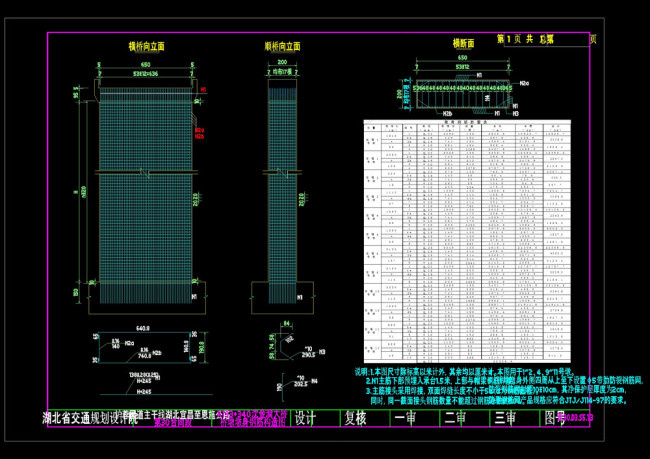This screenshot has height=459, width=650.
Task: Select M1 label in 顺桥向立面 footing
Action: click(300, 297)
